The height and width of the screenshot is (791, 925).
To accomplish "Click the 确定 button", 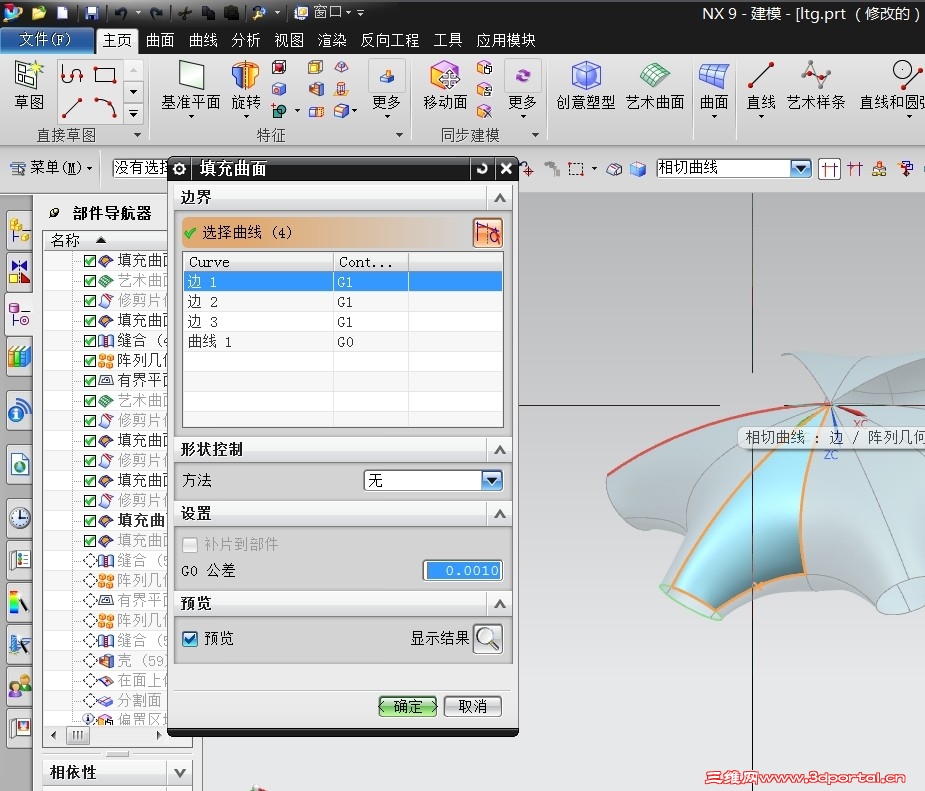I will pyautogui.click(x=408, y=706).
